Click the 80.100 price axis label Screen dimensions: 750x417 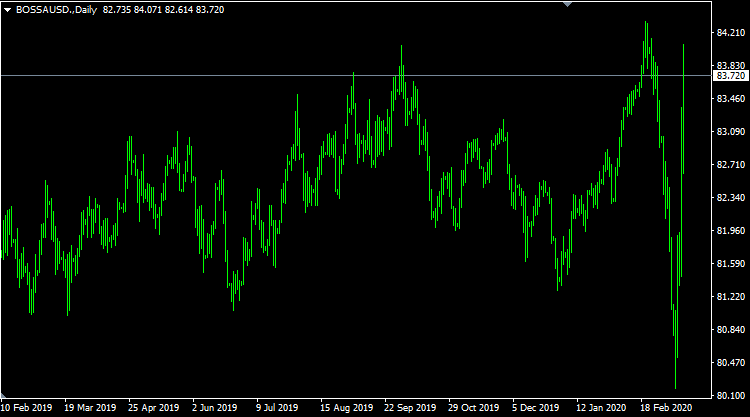pos(731,395)
